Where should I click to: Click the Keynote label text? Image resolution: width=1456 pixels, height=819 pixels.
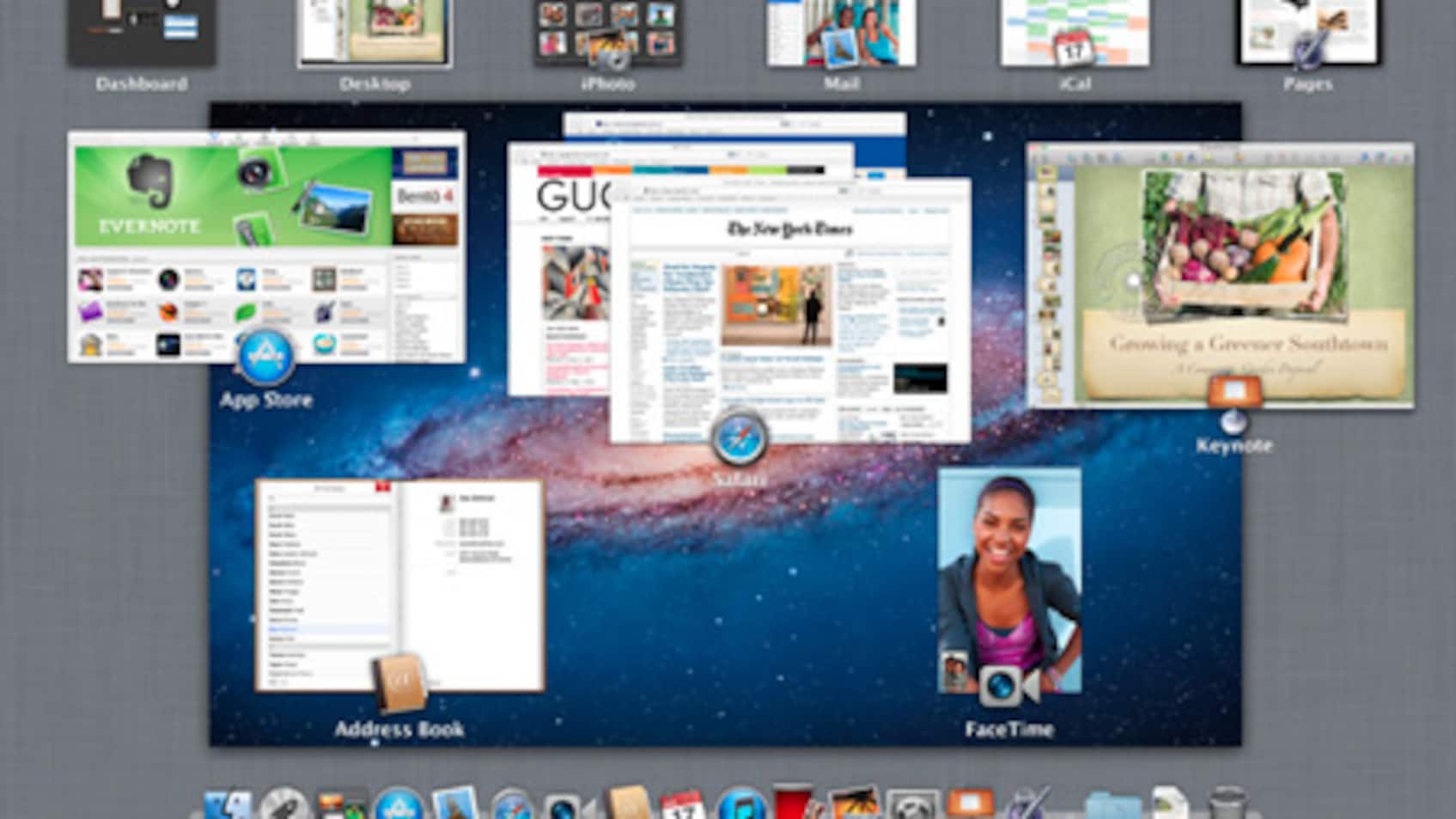pyautogui.click(x=1234, y=445)
